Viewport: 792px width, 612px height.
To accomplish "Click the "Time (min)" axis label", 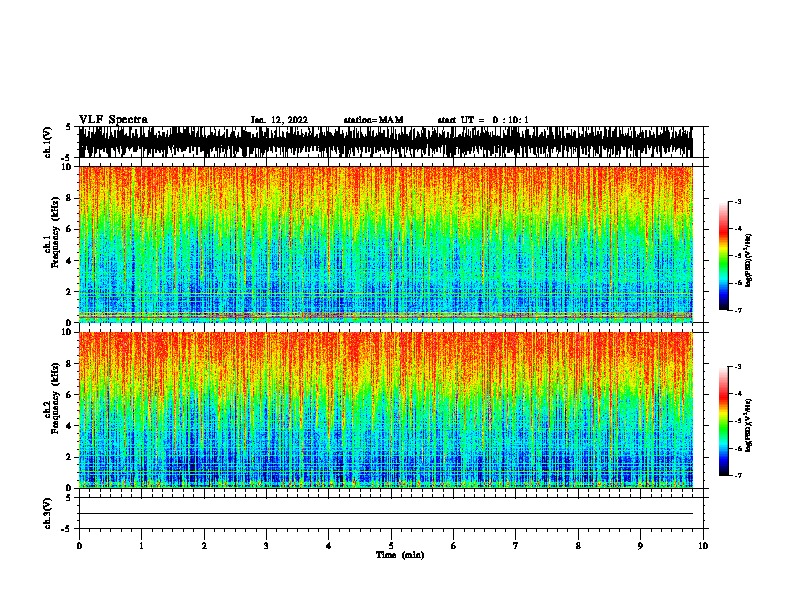I will [400, 555].
